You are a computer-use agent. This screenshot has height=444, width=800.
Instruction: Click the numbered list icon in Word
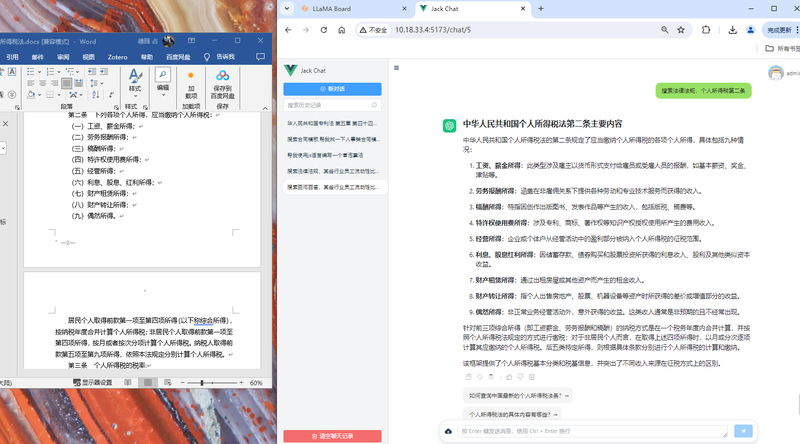click(x=50, y=72)
